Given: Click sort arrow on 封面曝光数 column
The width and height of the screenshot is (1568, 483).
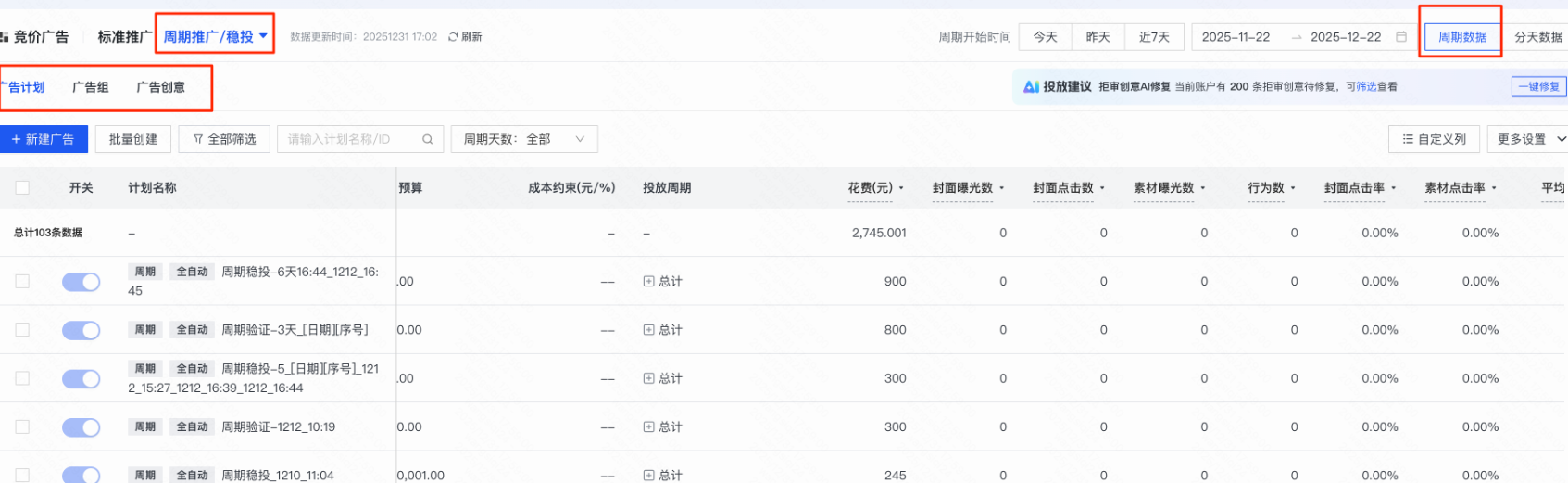Looking at the screenshot, I should [1002, 188].
